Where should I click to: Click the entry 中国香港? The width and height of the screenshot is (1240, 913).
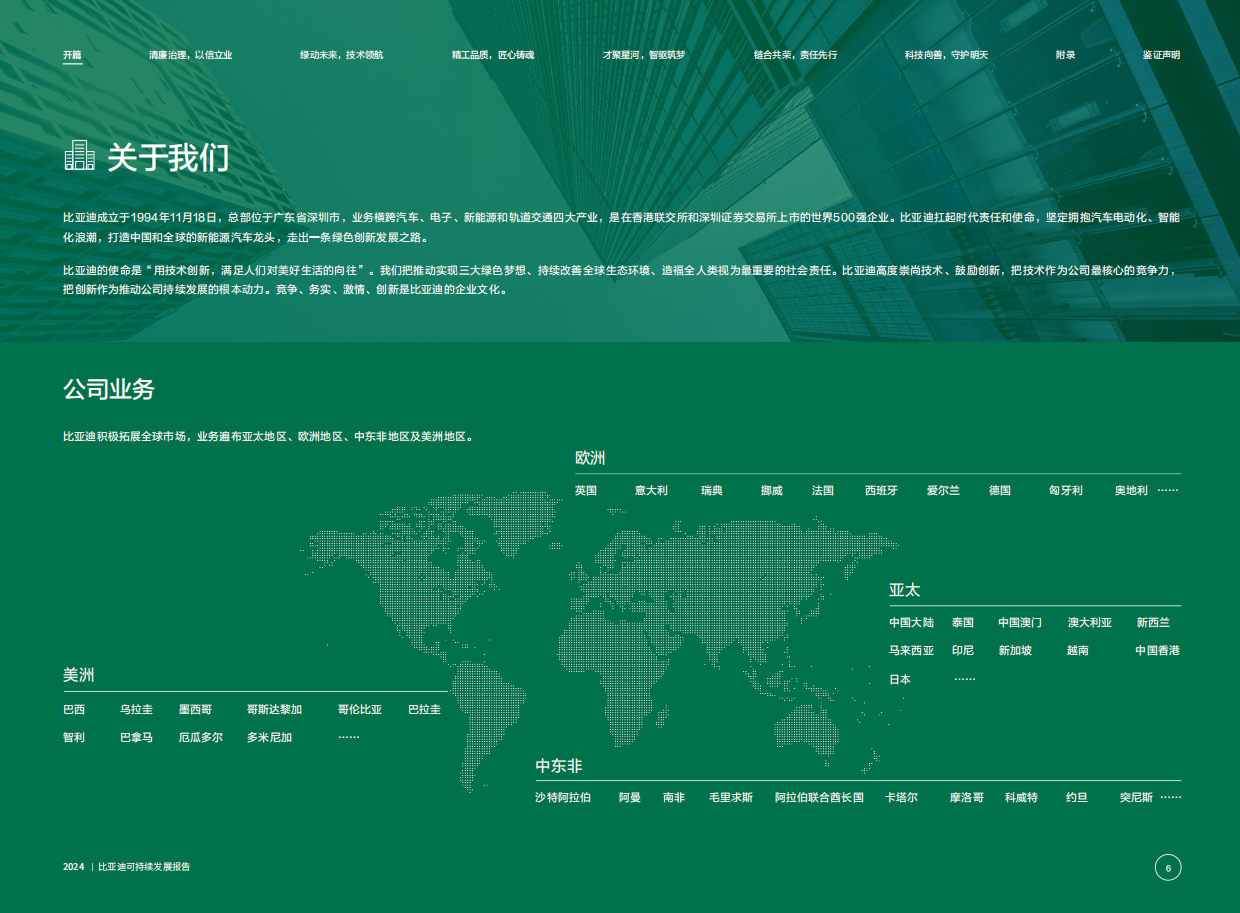pyautogui.click(x=1157, y=650)
